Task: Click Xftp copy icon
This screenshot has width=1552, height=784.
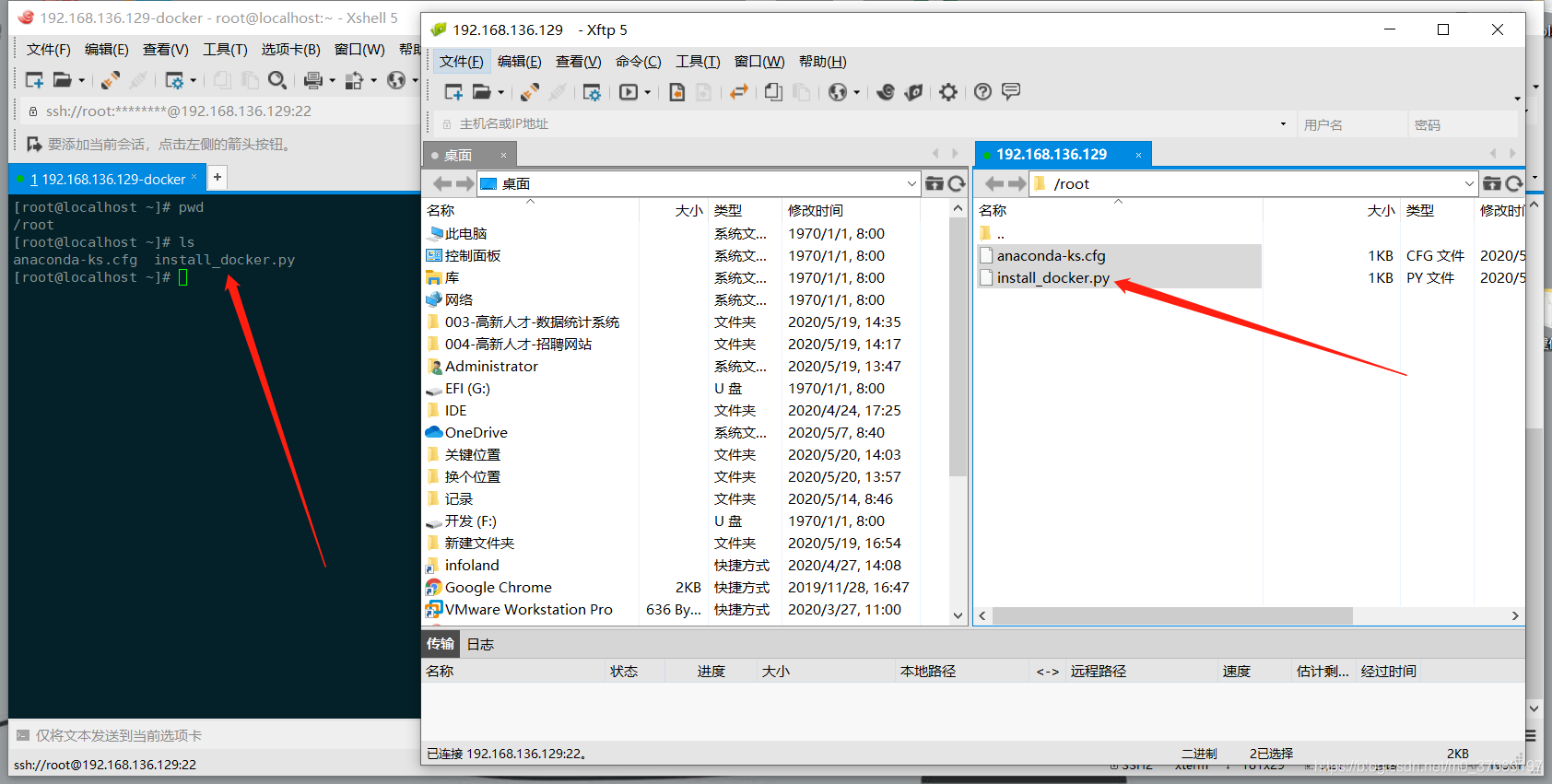Action: [774, 92]
